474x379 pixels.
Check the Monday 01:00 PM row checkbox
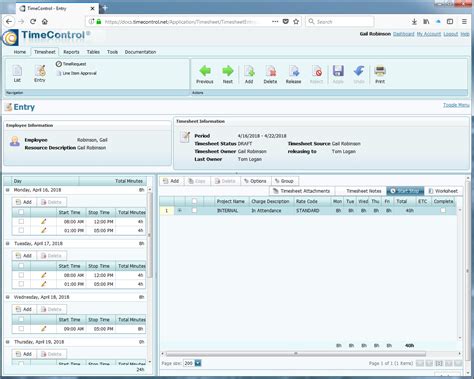21,230
